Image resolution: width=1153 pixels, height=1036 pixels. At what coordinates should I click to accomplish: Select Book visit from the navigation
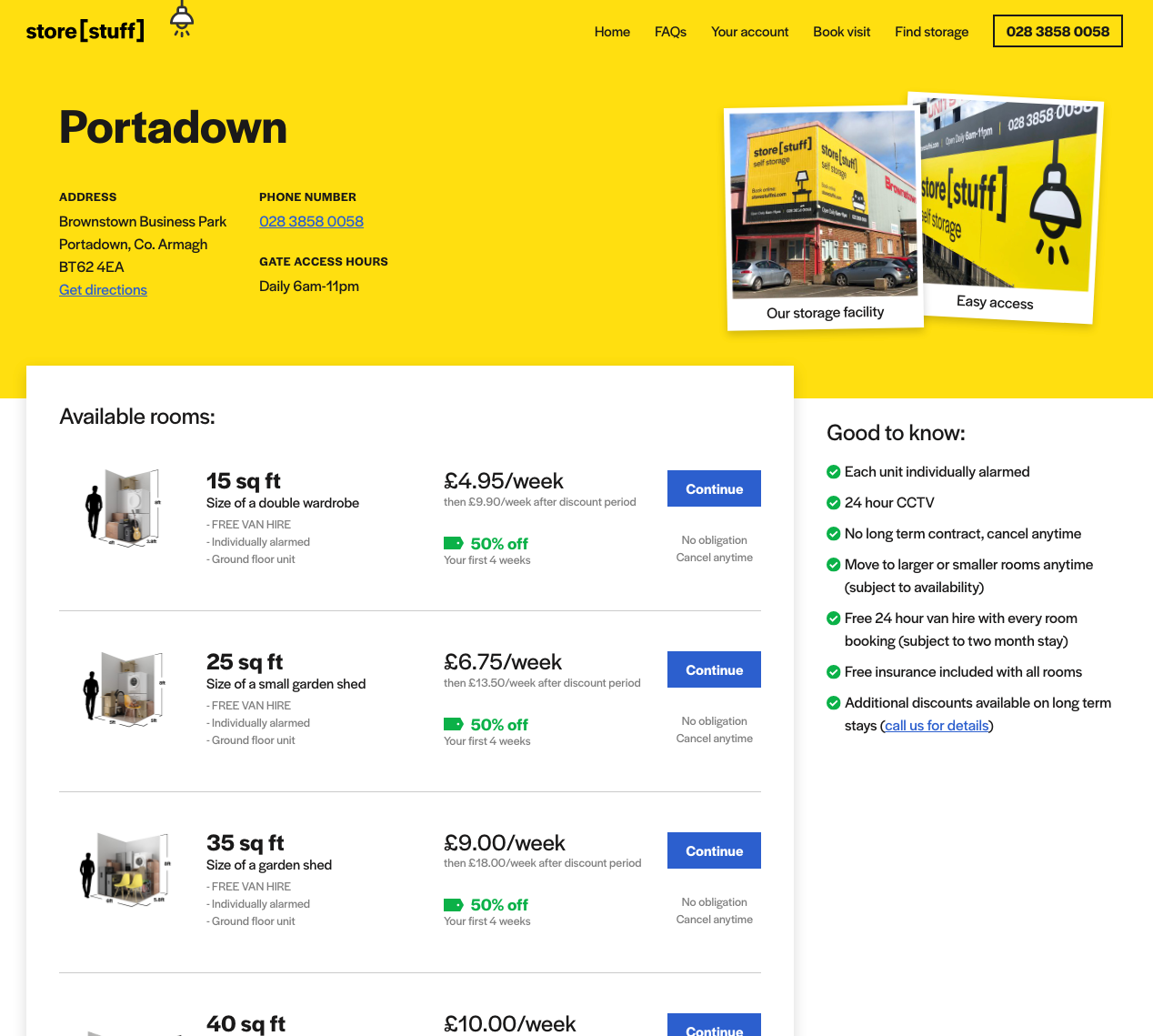click(841, 31)
